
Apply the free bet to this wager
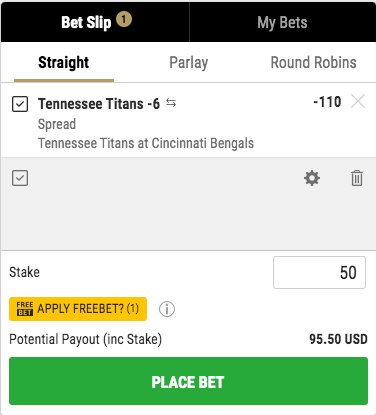click(78, 309)
